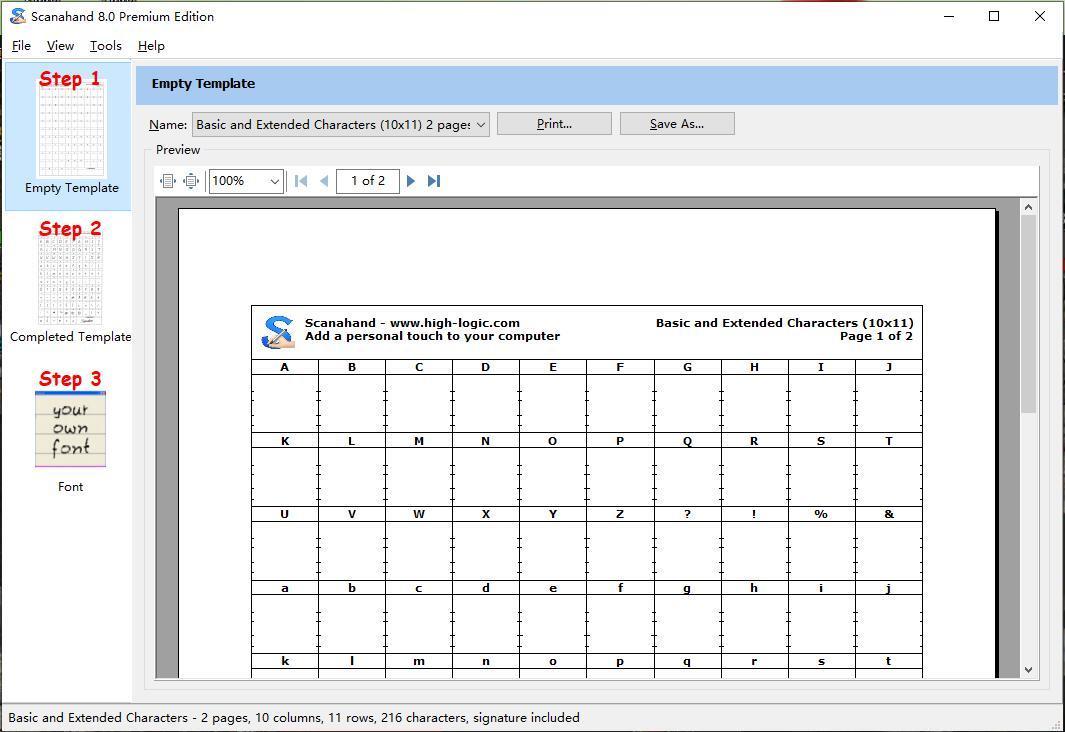Click the first page navigation icon
1065x732 pixels.
pos(301,181)
